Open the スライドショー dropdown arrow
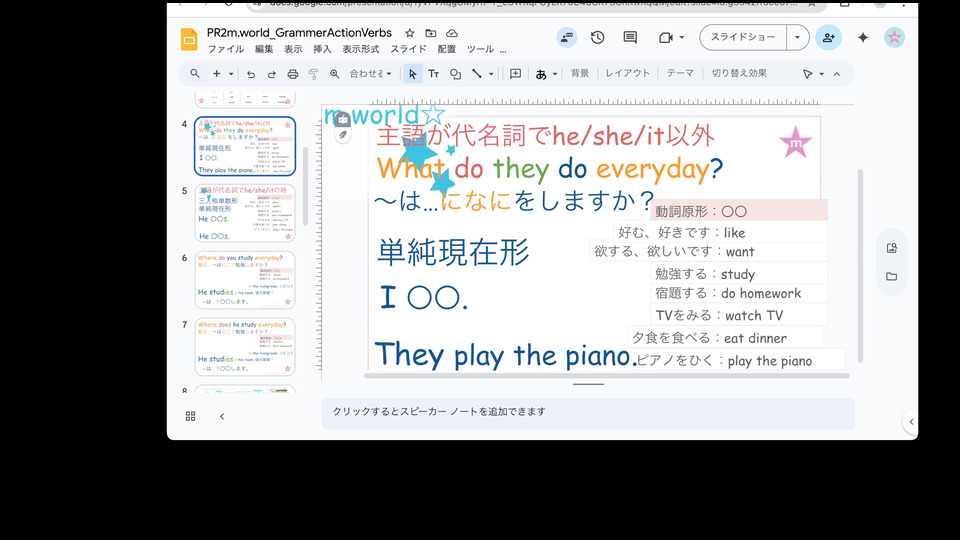 (797, 38)
